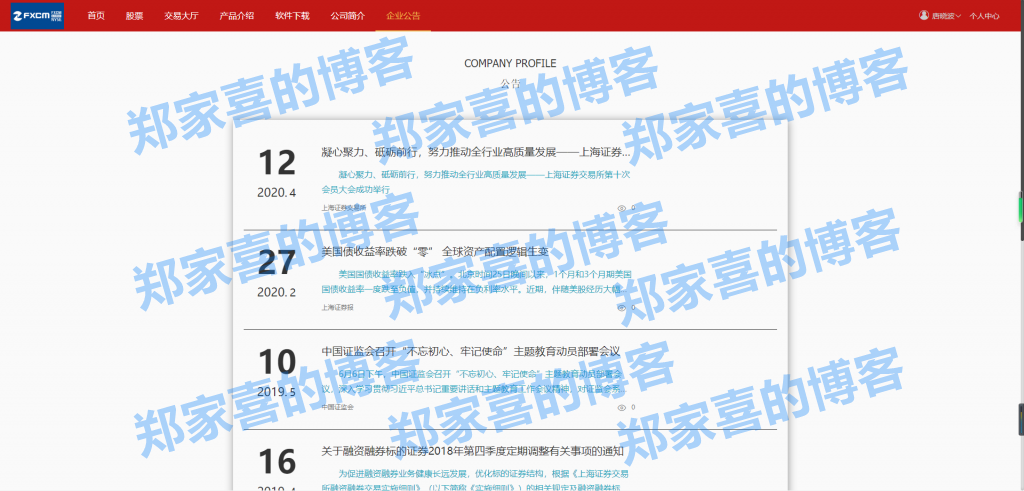Open notice 关于融资融券标的证券2018年第四季度定期调整
Viewport: 1024px width, 491px height.
473,451
